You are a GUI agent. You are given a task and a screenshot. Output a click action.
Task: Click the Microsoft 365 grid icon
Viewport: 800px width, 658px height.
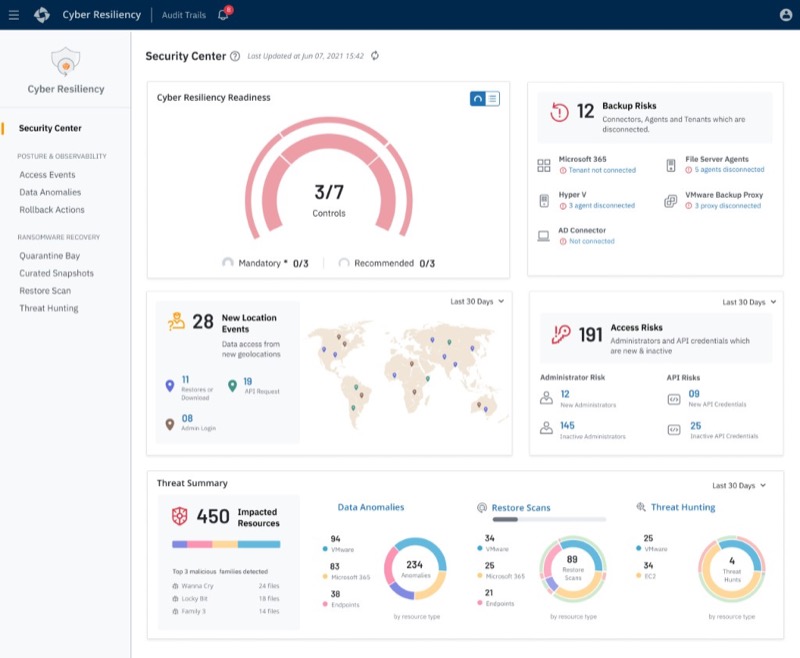pyautogui.click(x=543, y=165)
